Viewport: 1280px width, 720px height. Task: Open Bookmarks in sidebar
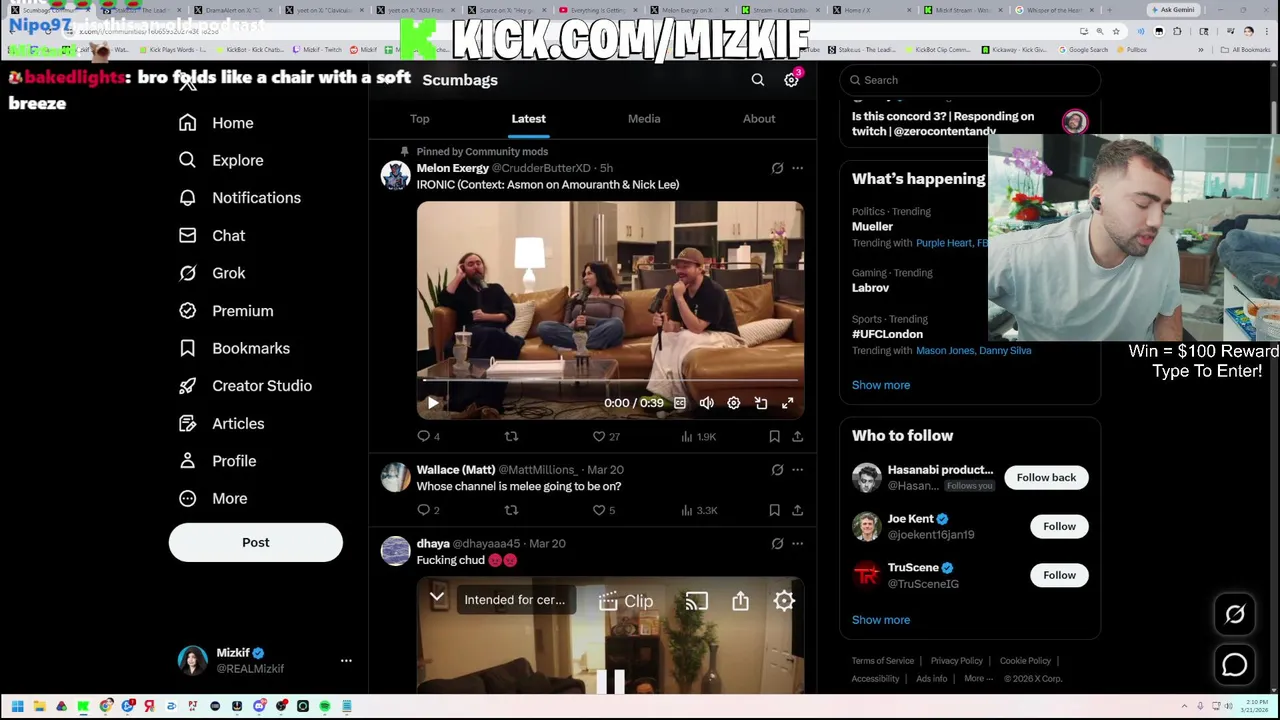[x=234, y=348]
